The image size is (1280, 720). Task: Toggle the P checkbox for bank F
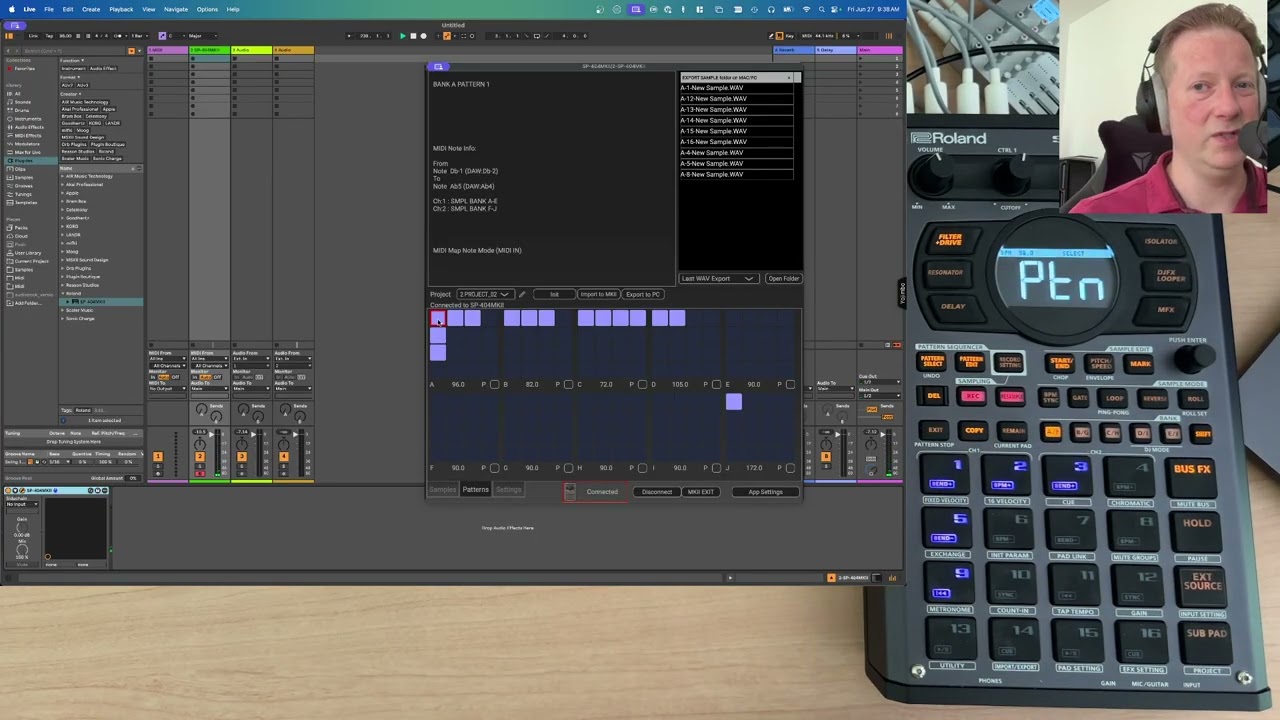click(494, 468)
